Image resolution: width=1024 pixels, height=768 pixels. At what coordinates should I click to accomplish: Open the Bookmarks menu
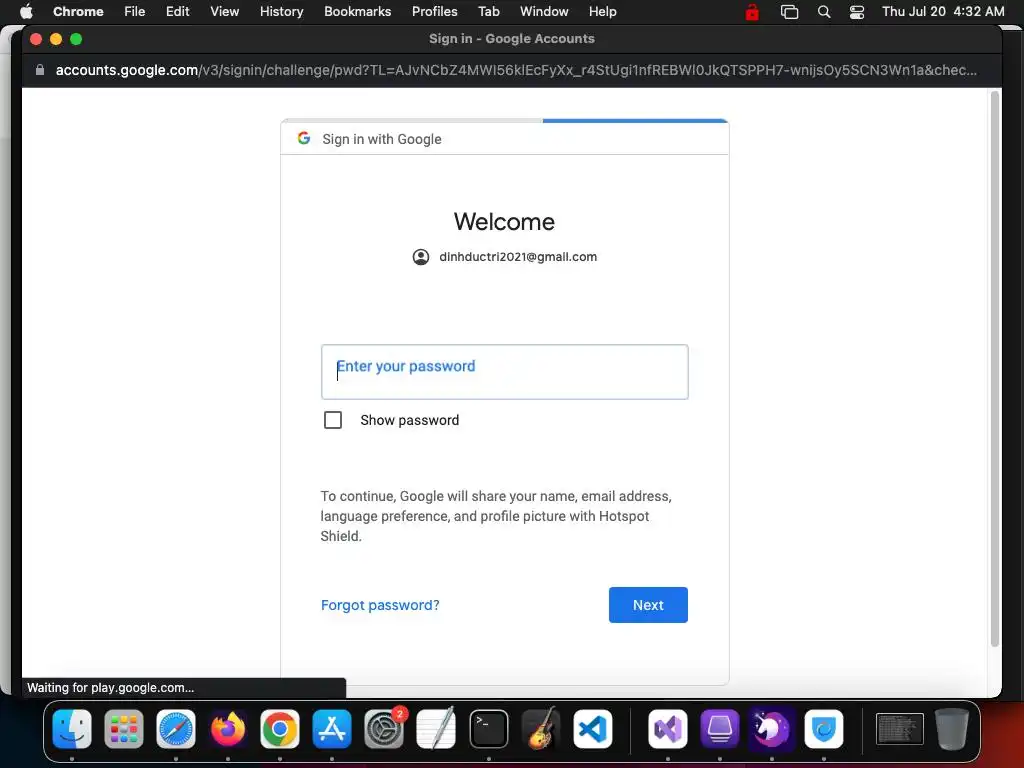click(358, 11)
